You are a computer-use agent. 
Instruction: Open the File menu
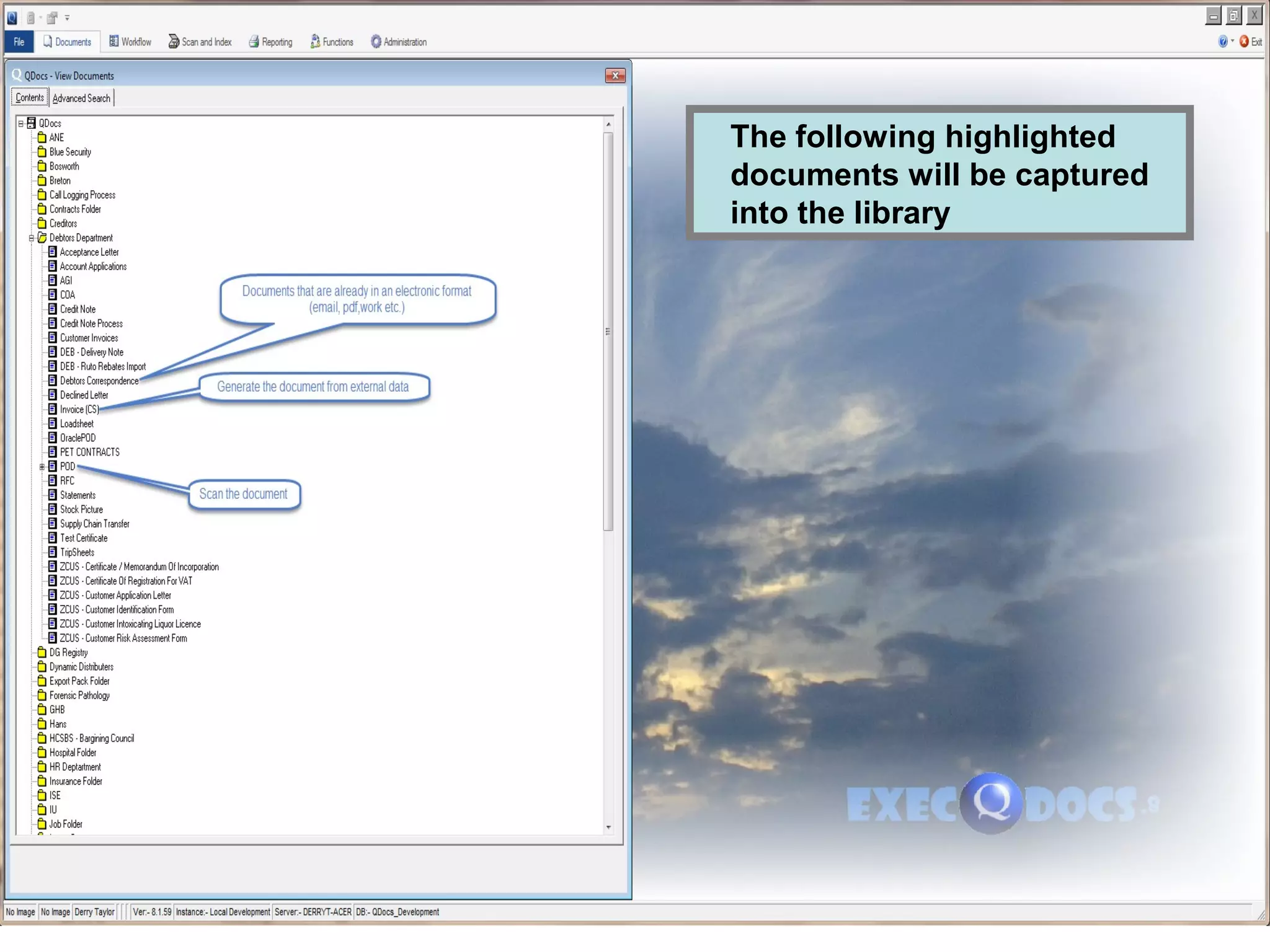(19, 42)
